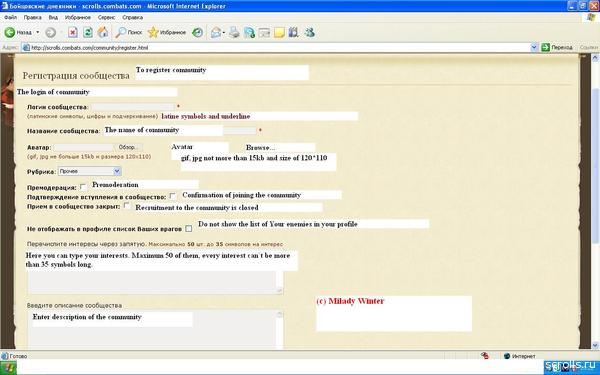Image resolution: width=600 pixels, height=375 pixels.
Task: Click the Mail envelope toolbar icon
Action: 216,33
